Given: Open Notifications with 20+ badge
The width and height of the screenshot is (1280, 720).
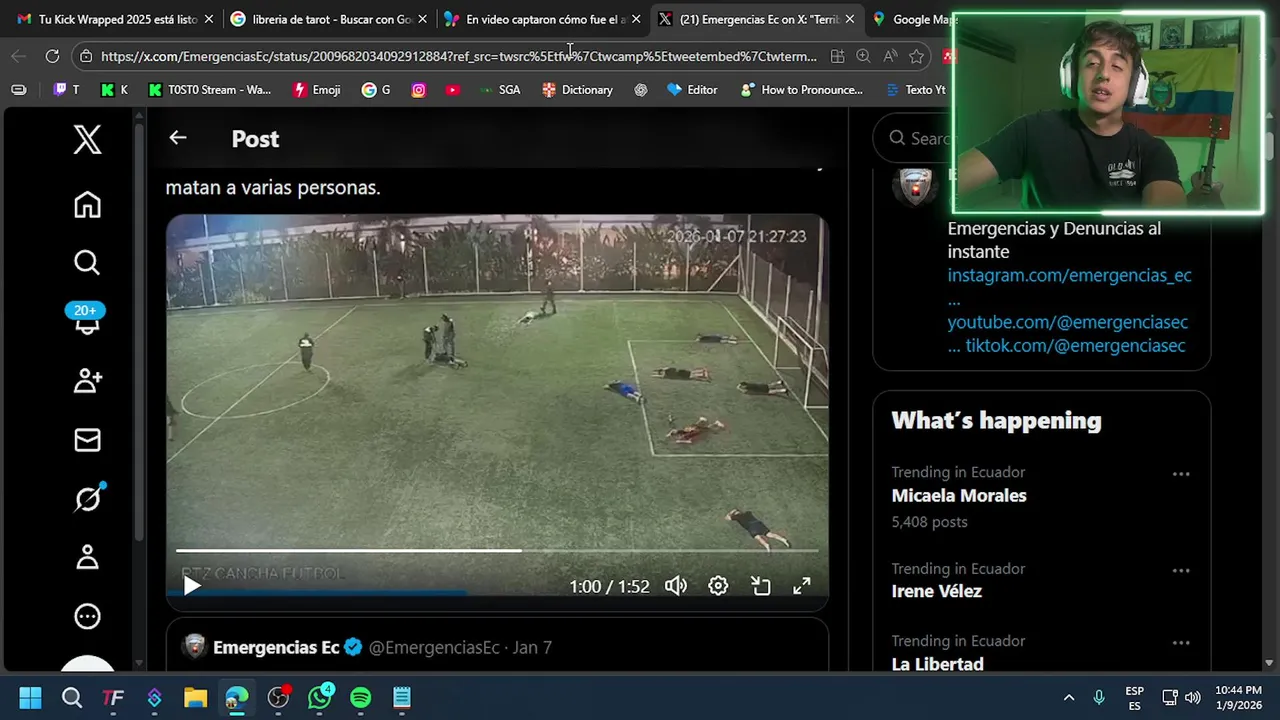Looking at the screenshot, I should coord(86,318).
